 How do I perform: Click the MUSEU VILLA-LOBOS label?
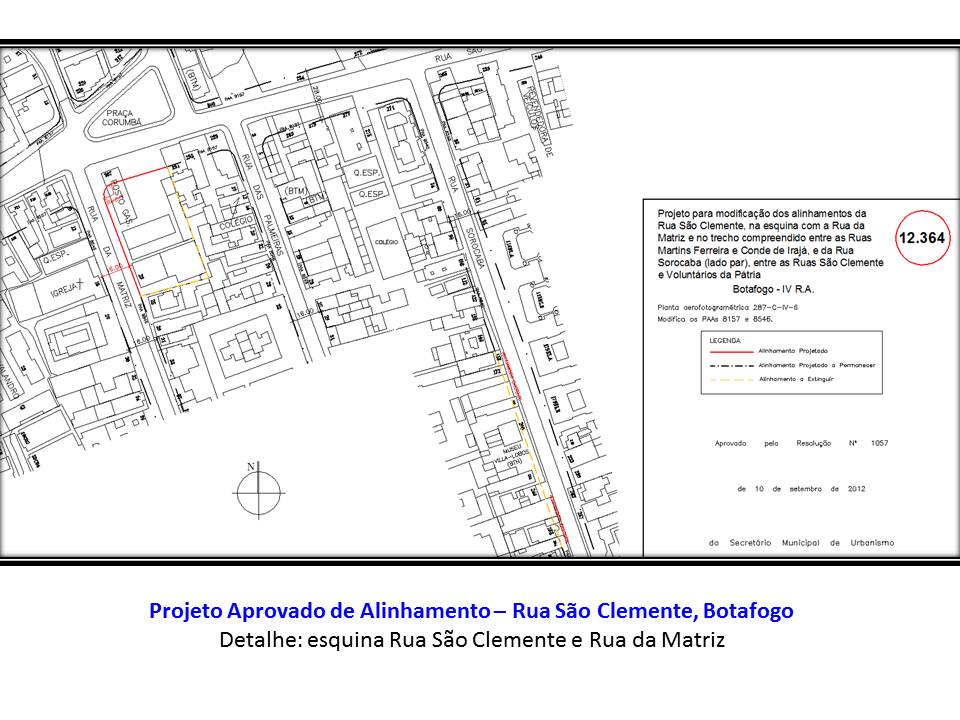click(x=511, y=455)
